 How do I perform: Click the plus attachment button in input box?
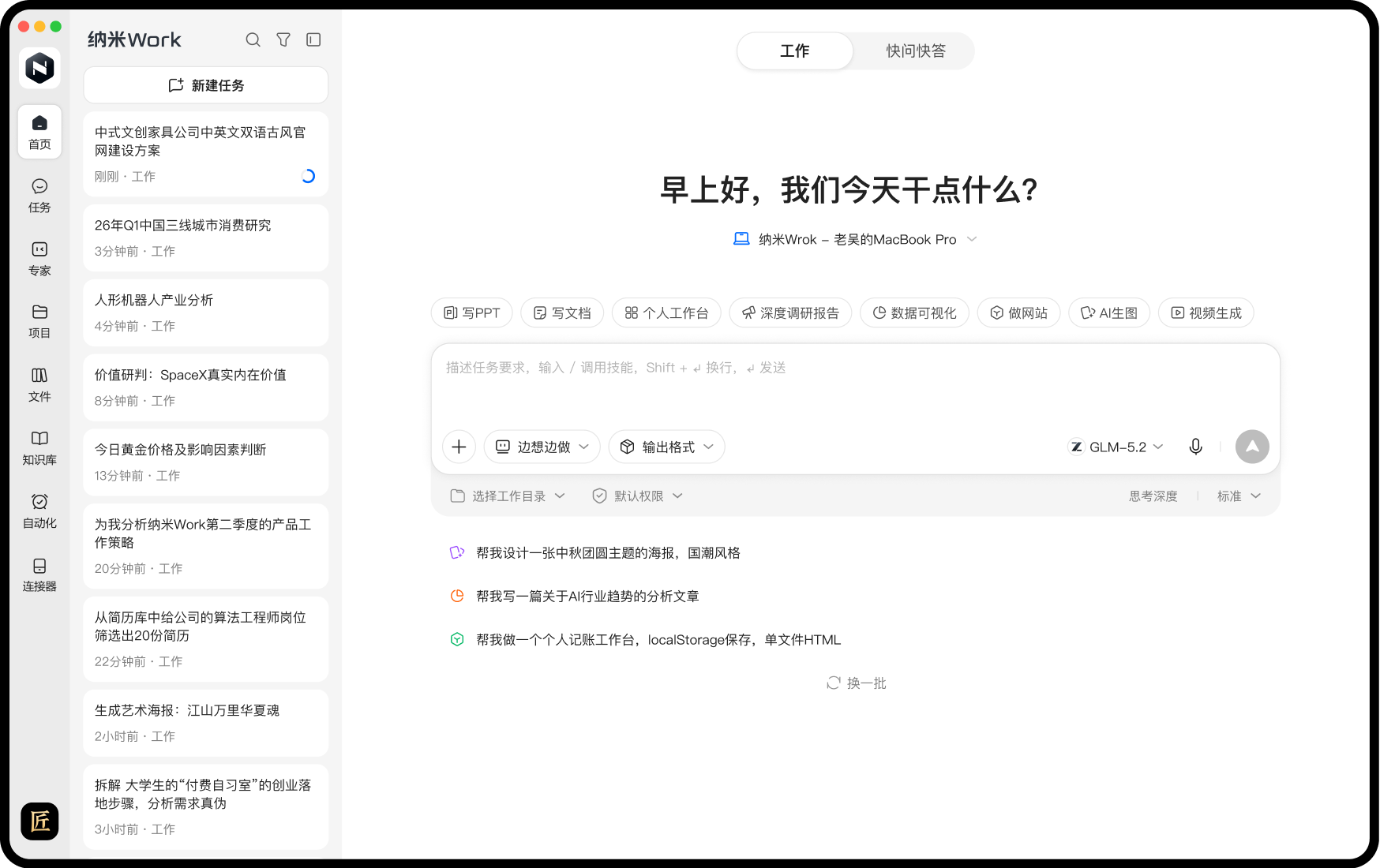coord(459,447)
